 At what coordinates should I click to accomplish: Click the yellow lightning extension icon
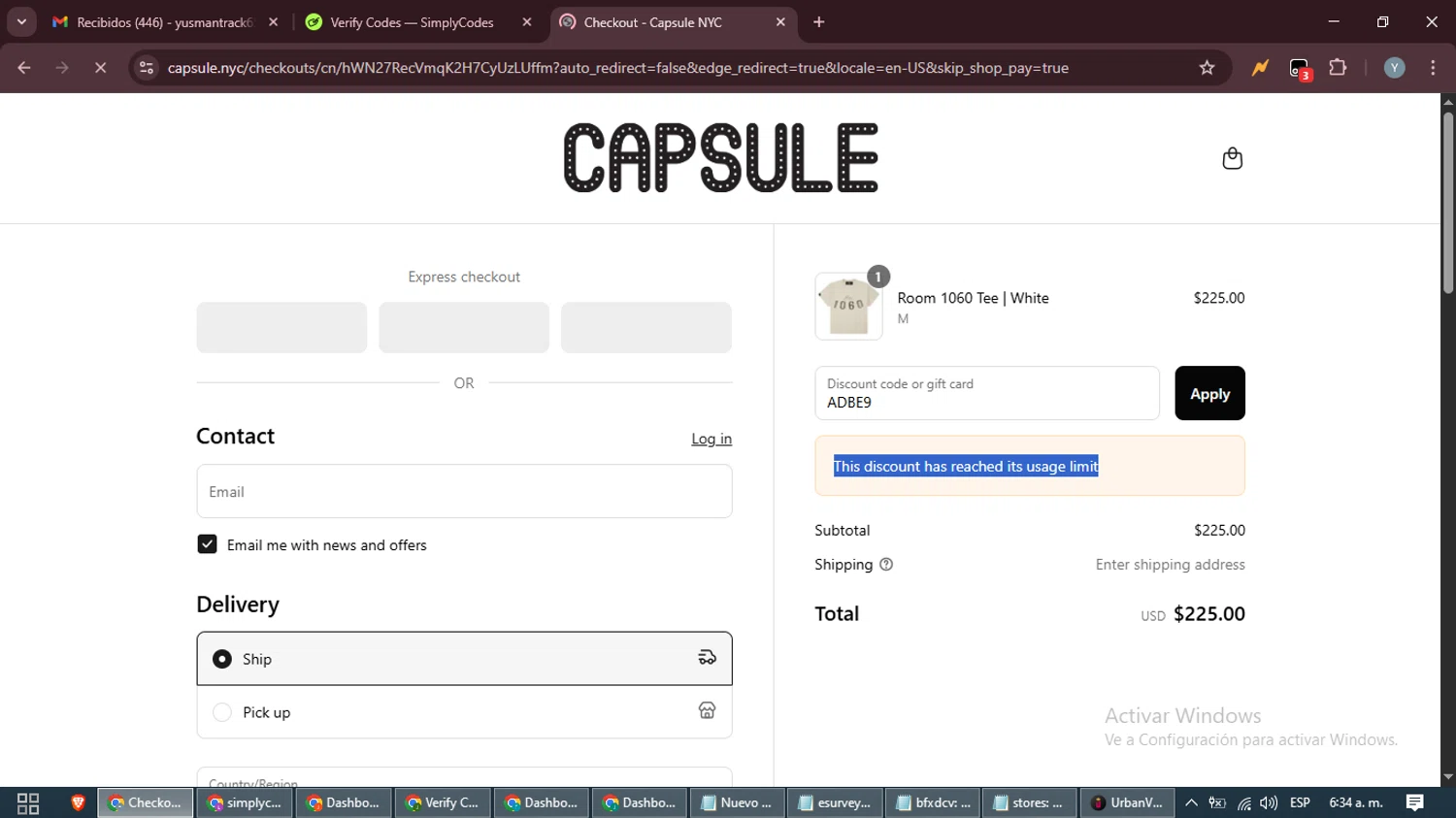coord(1260,68)
